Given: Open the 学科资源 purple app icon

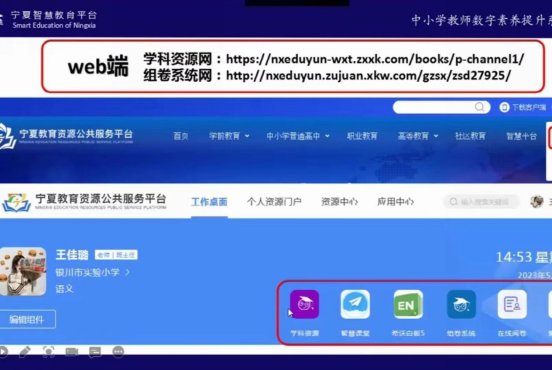Looking at the screenshot, I should coord(305,305).
